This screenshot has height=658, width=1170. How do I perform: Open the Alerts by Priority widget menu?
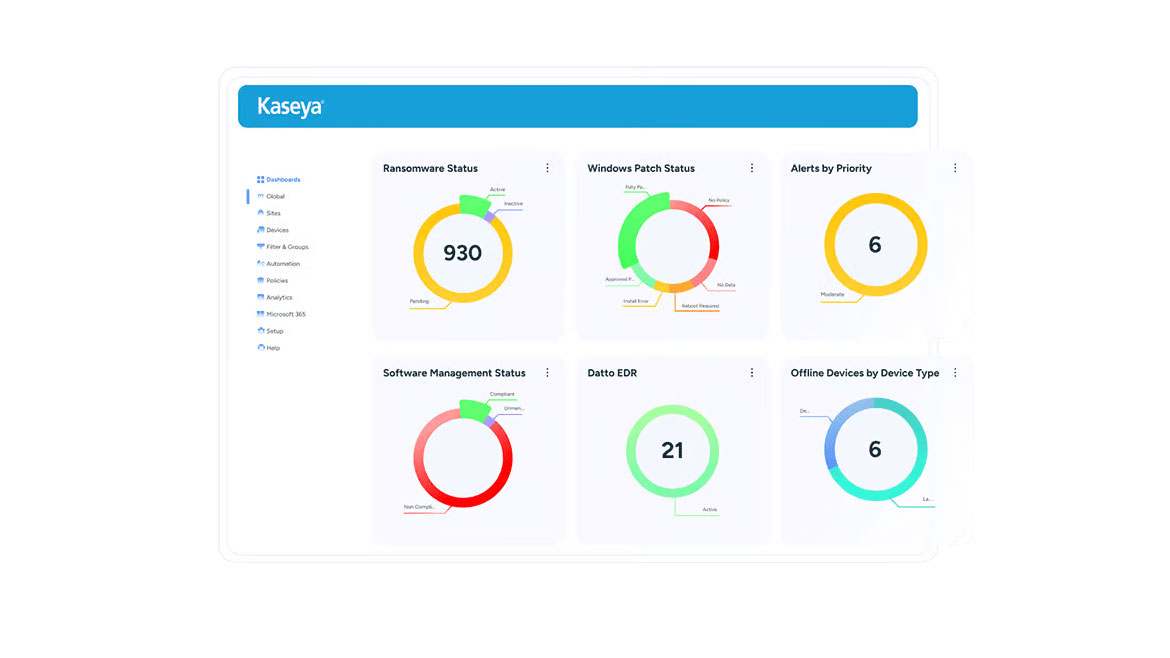pos(955,168)
